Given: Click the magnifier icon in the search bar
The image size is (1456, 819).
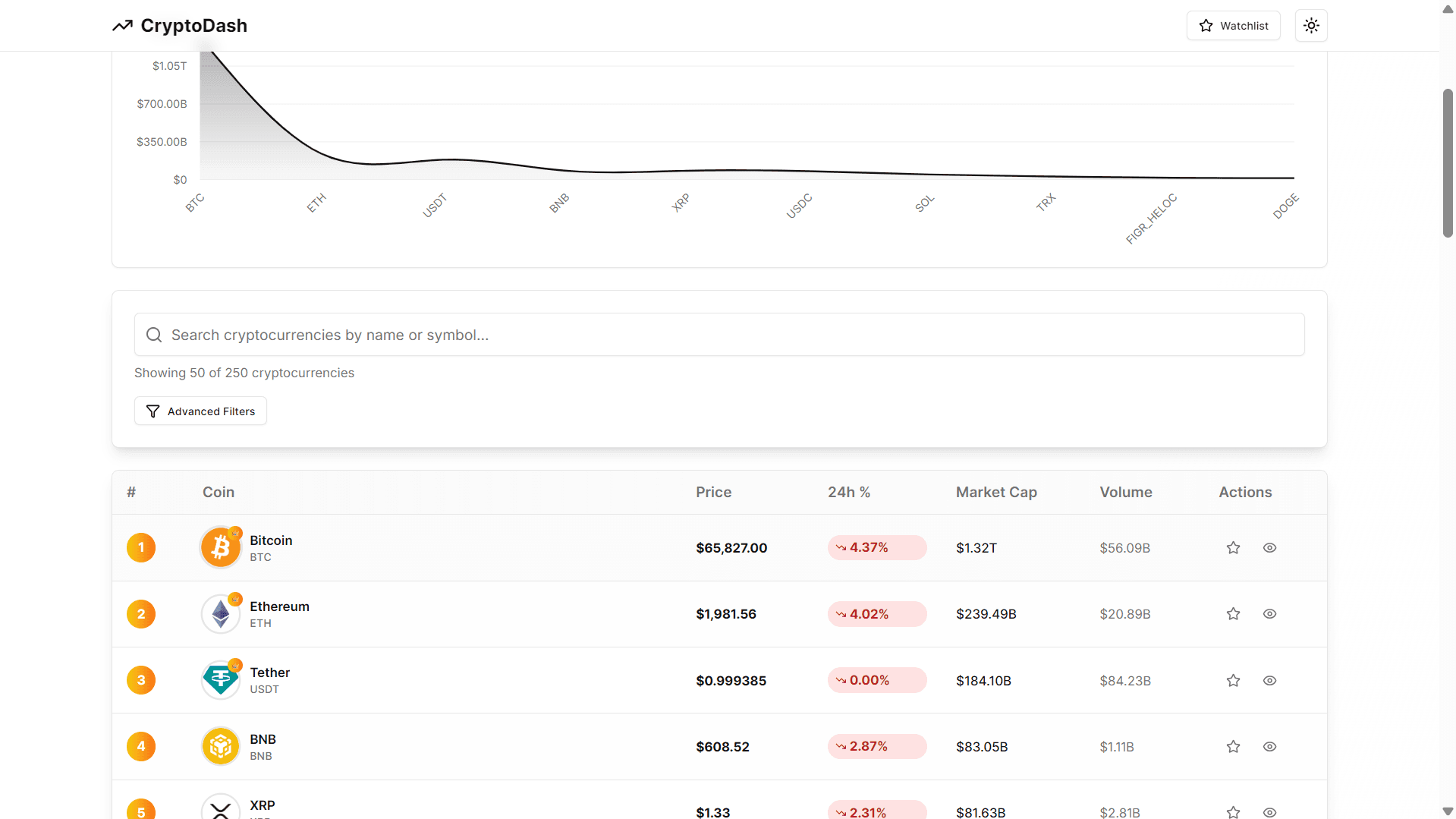Looking at the screenshot, I should pyautogui.click(x=154, y=334).
